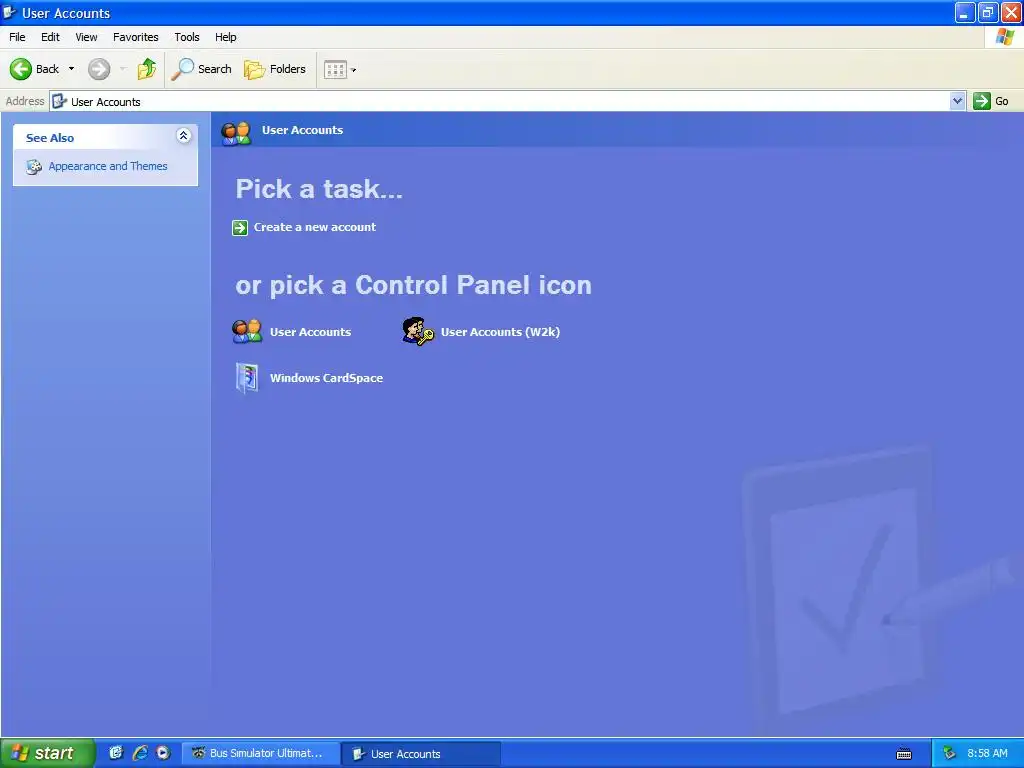The height and width of the screenshot is (768, 1024).
Task: Open the Back history dropdown arrow
Action: (71, 69)
